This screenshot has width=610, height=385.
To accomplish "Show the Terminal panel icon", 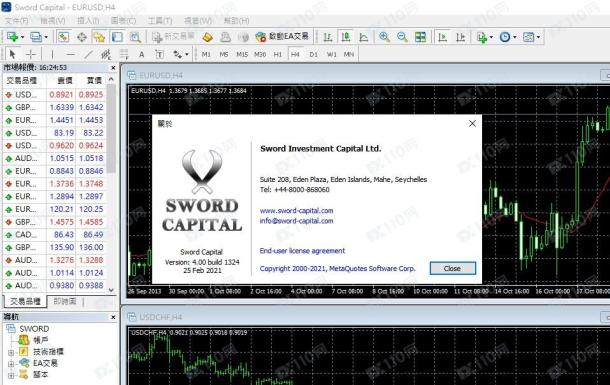I will coord(117,37).
